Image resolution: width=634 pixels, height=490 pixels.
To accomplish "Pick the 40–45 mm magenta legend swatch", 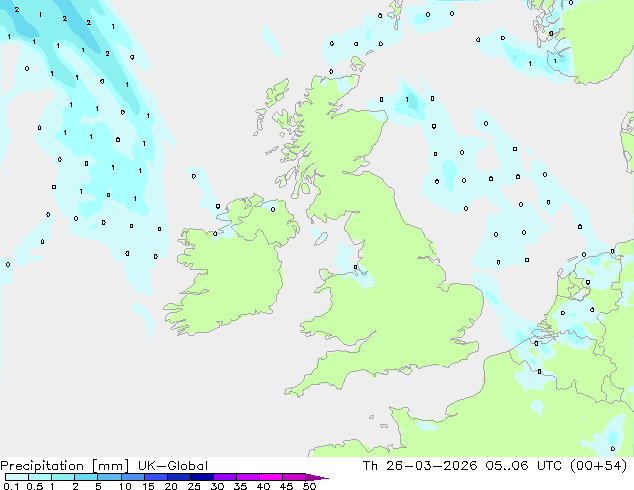I will pyautogui.click(x=271, y=477).
